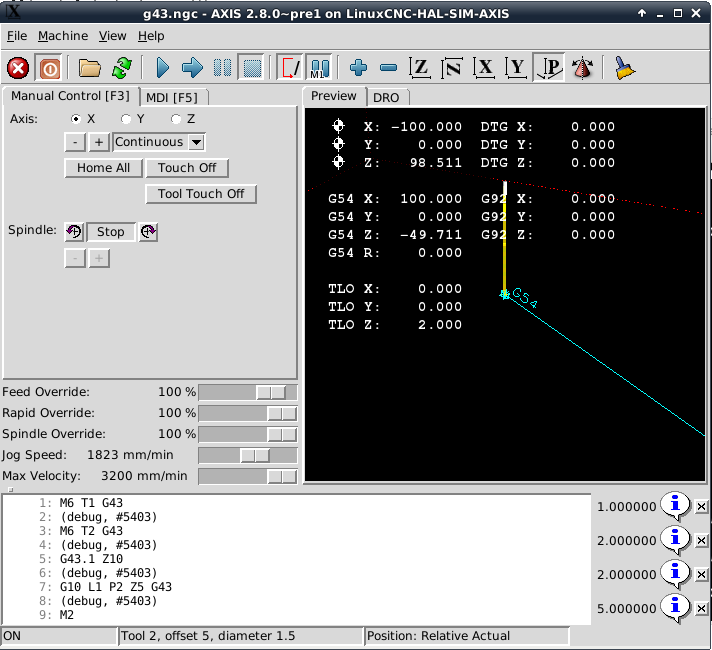Close first 2.000000 debug message
712x650 pixels.
coord(702,541)
